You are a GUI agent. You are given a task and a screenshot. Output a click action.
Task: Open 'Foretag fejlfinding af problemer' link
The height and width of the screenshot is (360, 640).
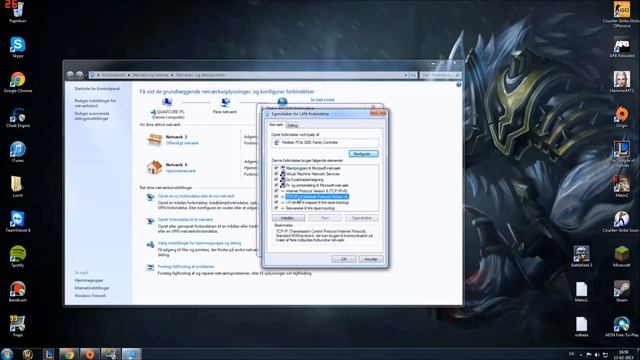(186, 267)
